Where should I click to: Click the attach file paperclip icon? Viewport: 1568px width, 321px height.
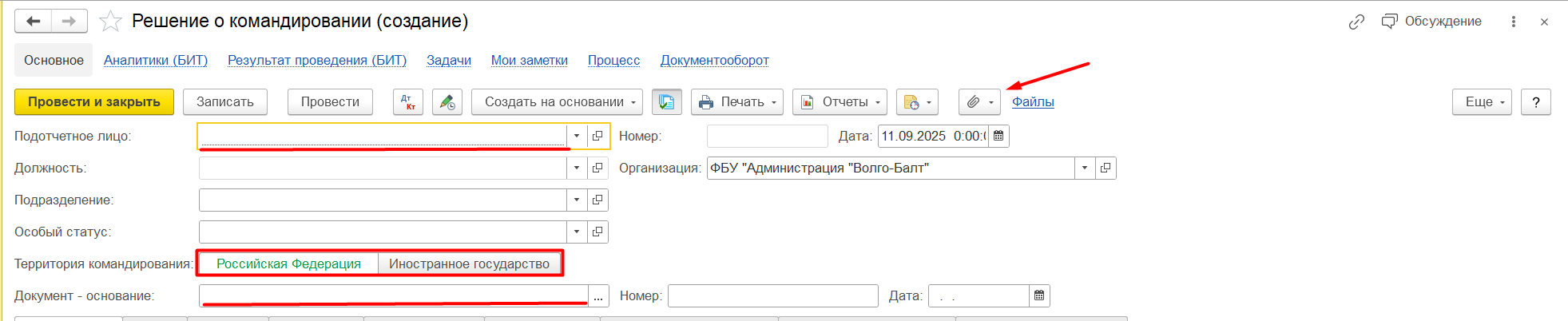(972, 102)
